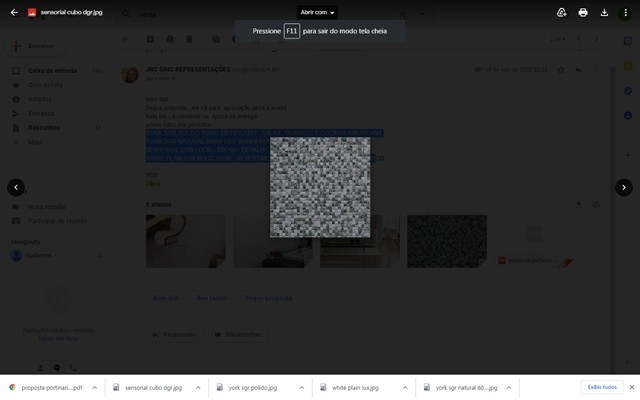Choose smart reply 'Bom dia!'
The width and height of the screenshot is (640, 400).
(165, 298)
